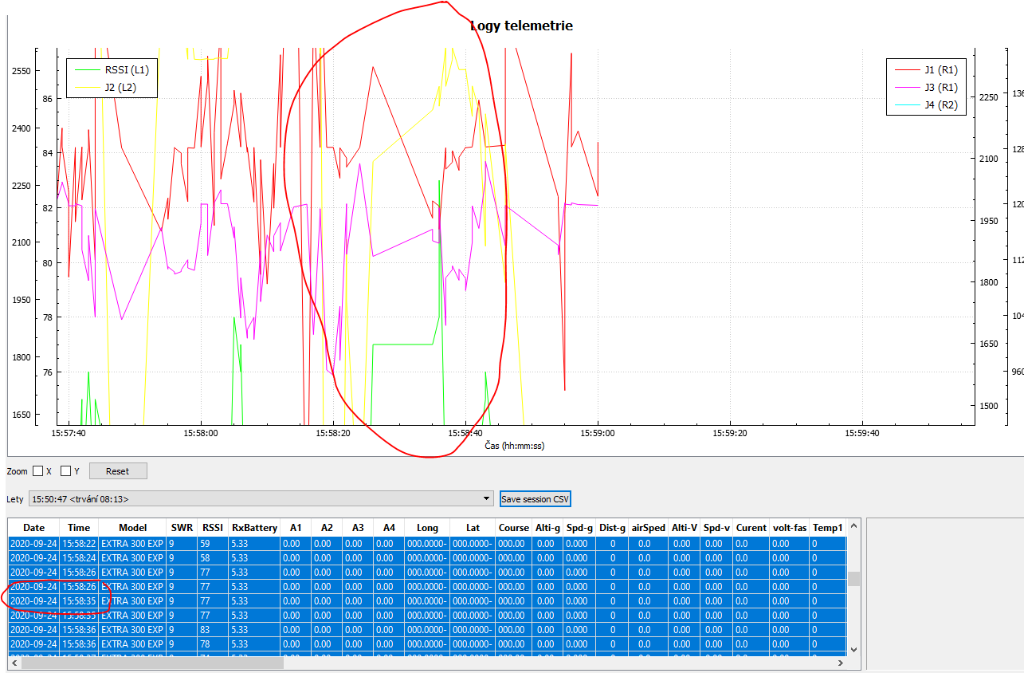Select the J3 (R1) legend entry

(x=940, y=87)
